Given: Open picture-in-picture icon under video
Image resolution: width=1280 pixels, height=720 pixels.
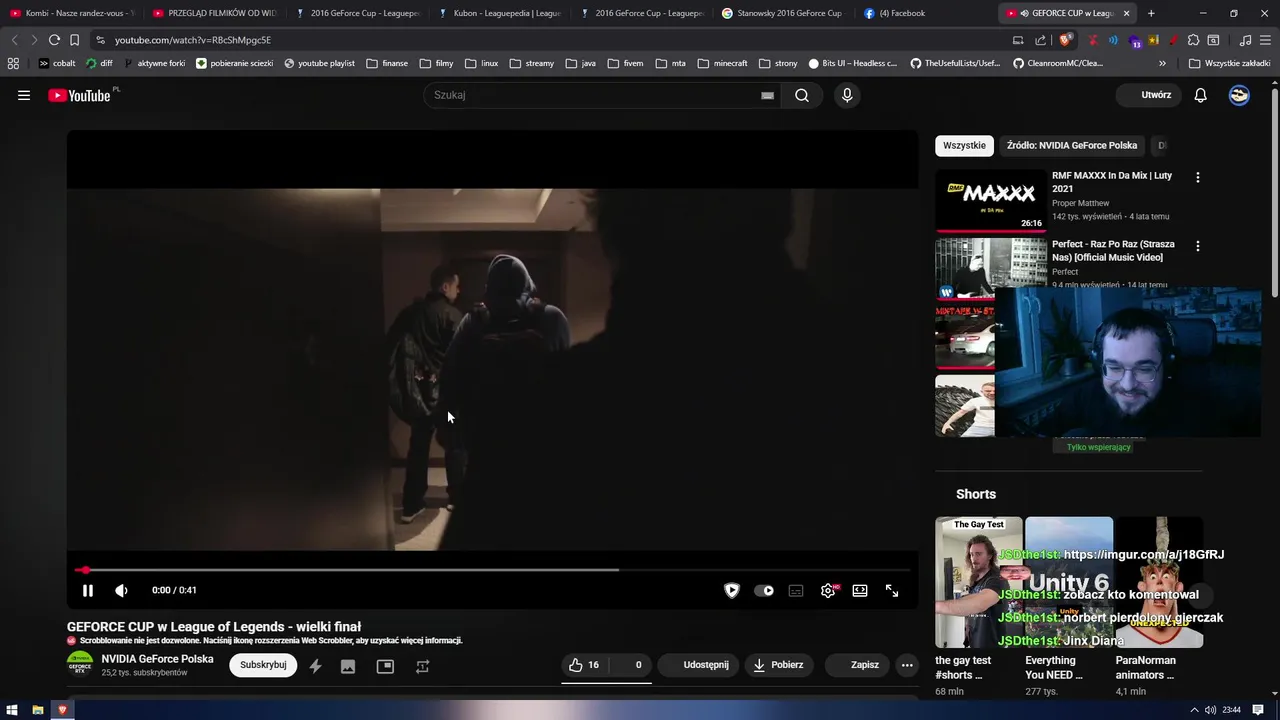Looking at the screenshot, I should tap(385, 666).
